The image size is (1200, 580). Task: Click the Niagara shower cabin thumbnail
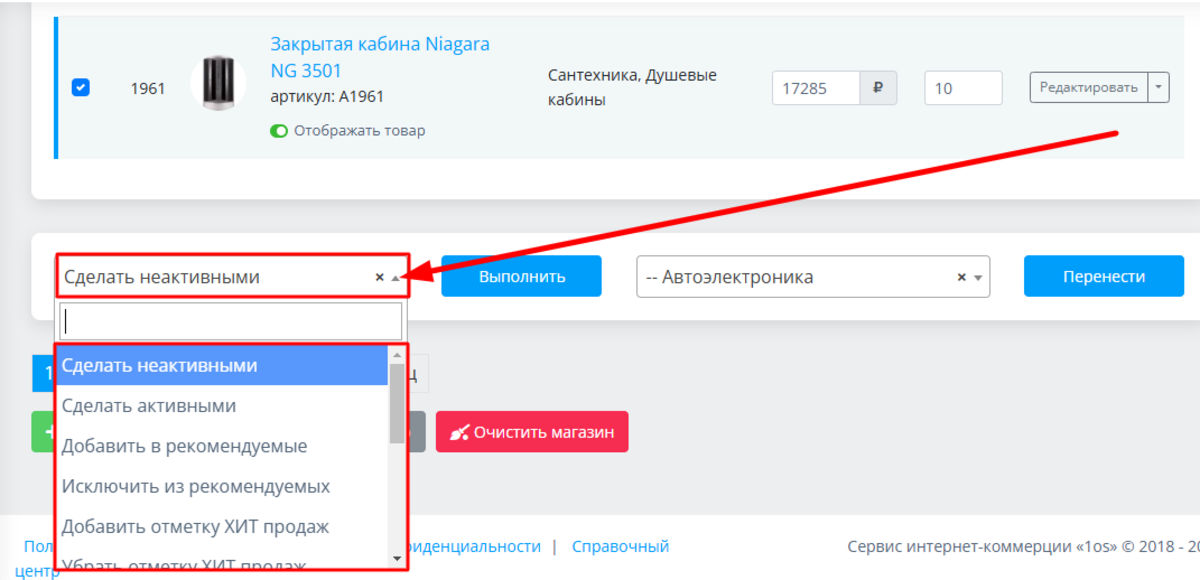tap(217, 82)
